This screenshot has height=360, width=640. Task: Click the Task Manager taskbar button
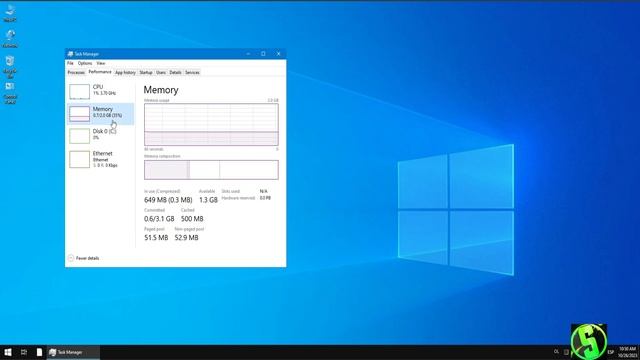coord(73,352)
